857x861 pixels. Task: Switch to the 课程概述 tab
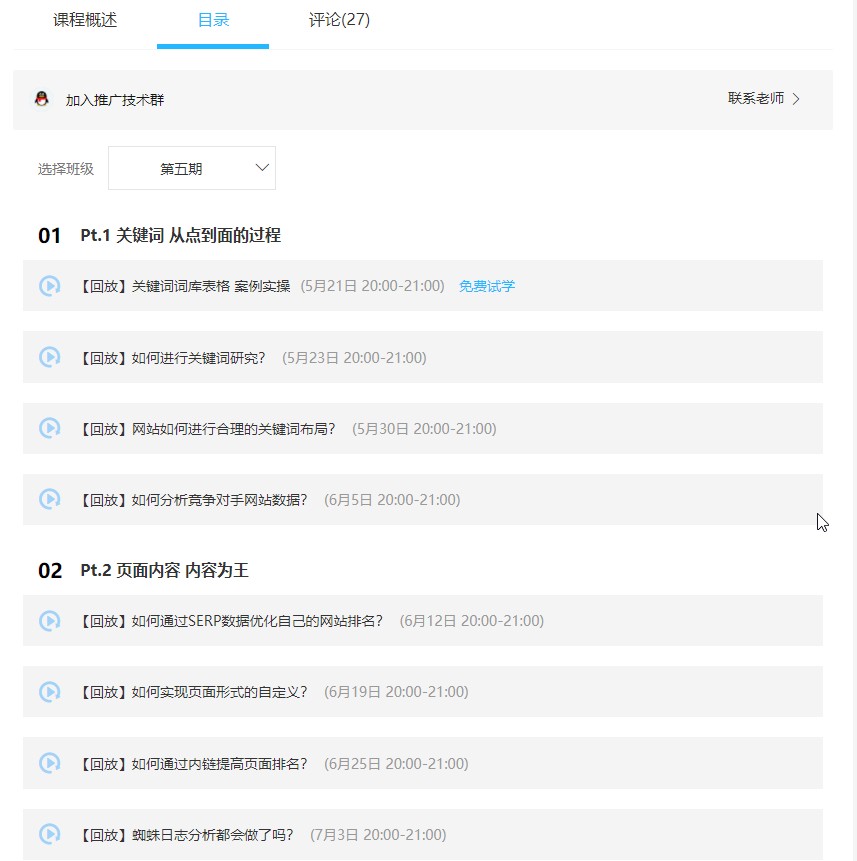point(85,20)
